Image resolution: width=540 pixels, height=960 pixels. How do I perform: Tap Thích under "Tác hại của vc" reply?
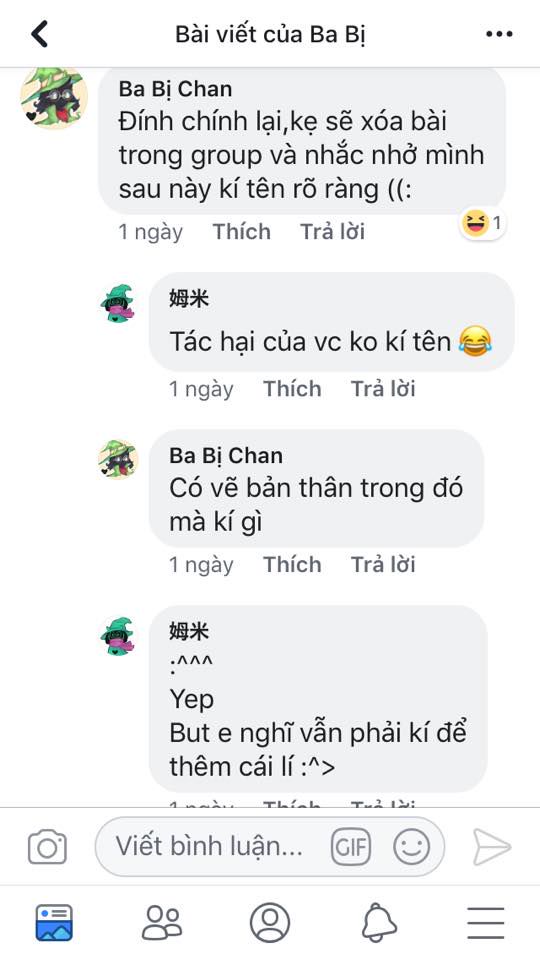pos(292,389)
